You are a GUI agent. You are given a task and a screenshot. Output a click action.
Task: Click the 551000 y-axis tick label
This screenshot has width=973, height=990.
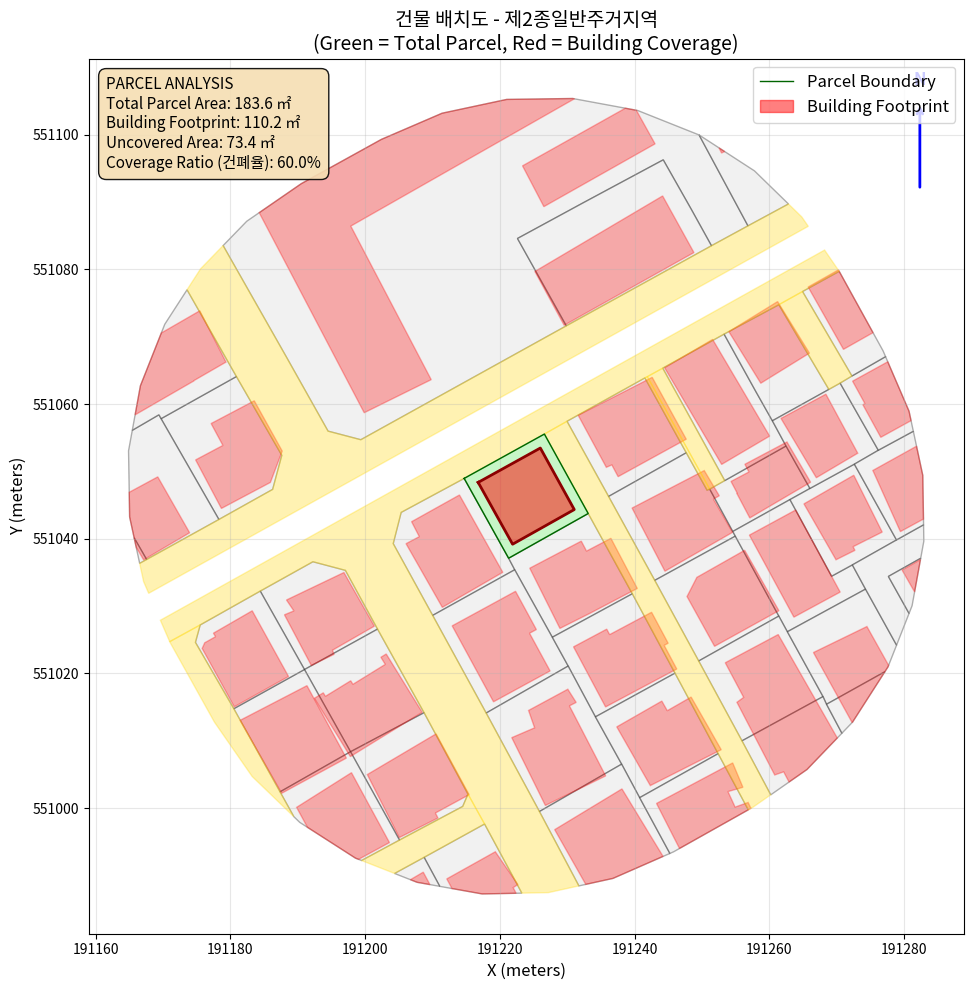pyautogui.click(x=58, y=808)
